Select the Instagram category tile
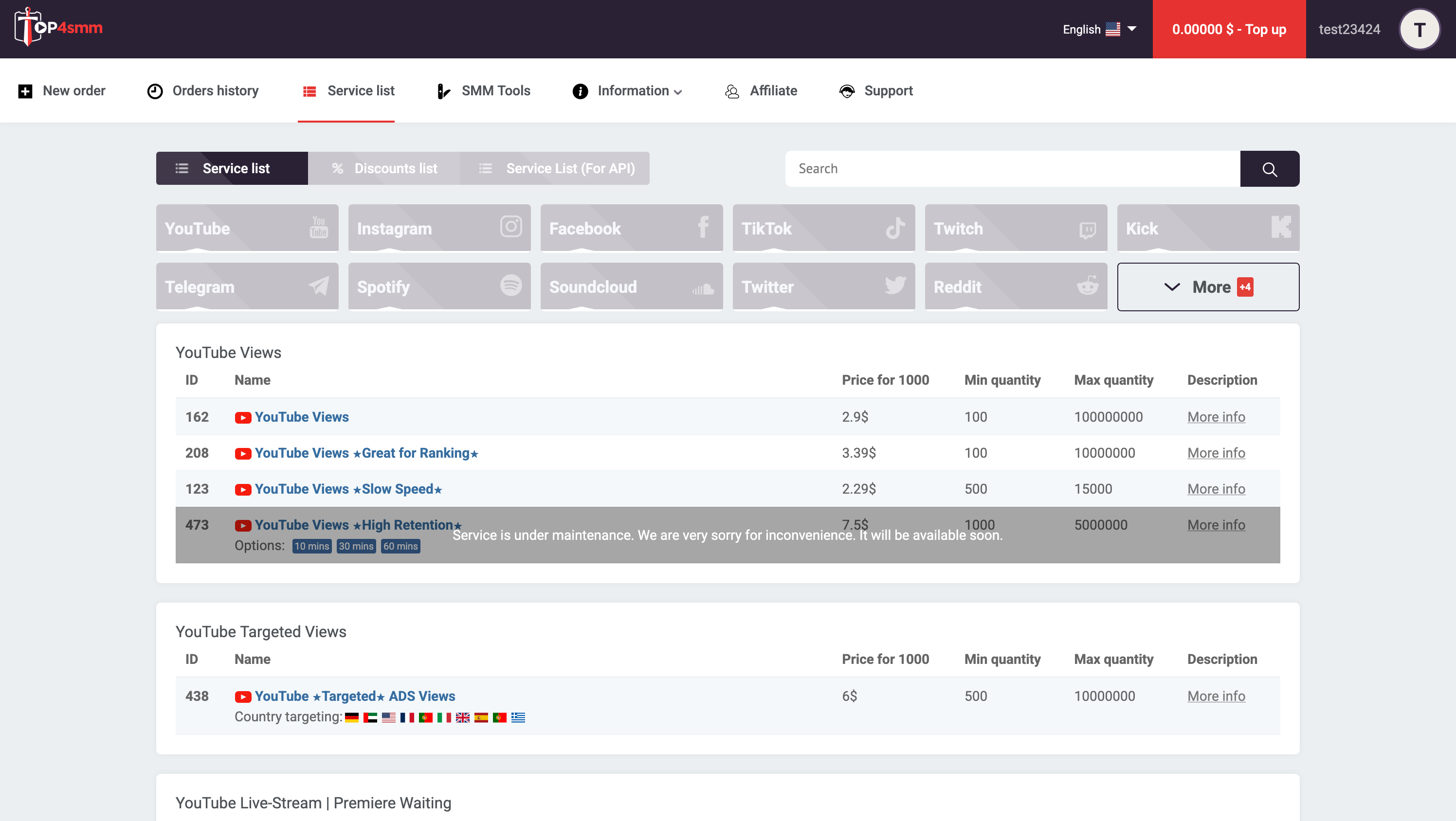This screenshot has width=1456, height=821. 439,228
